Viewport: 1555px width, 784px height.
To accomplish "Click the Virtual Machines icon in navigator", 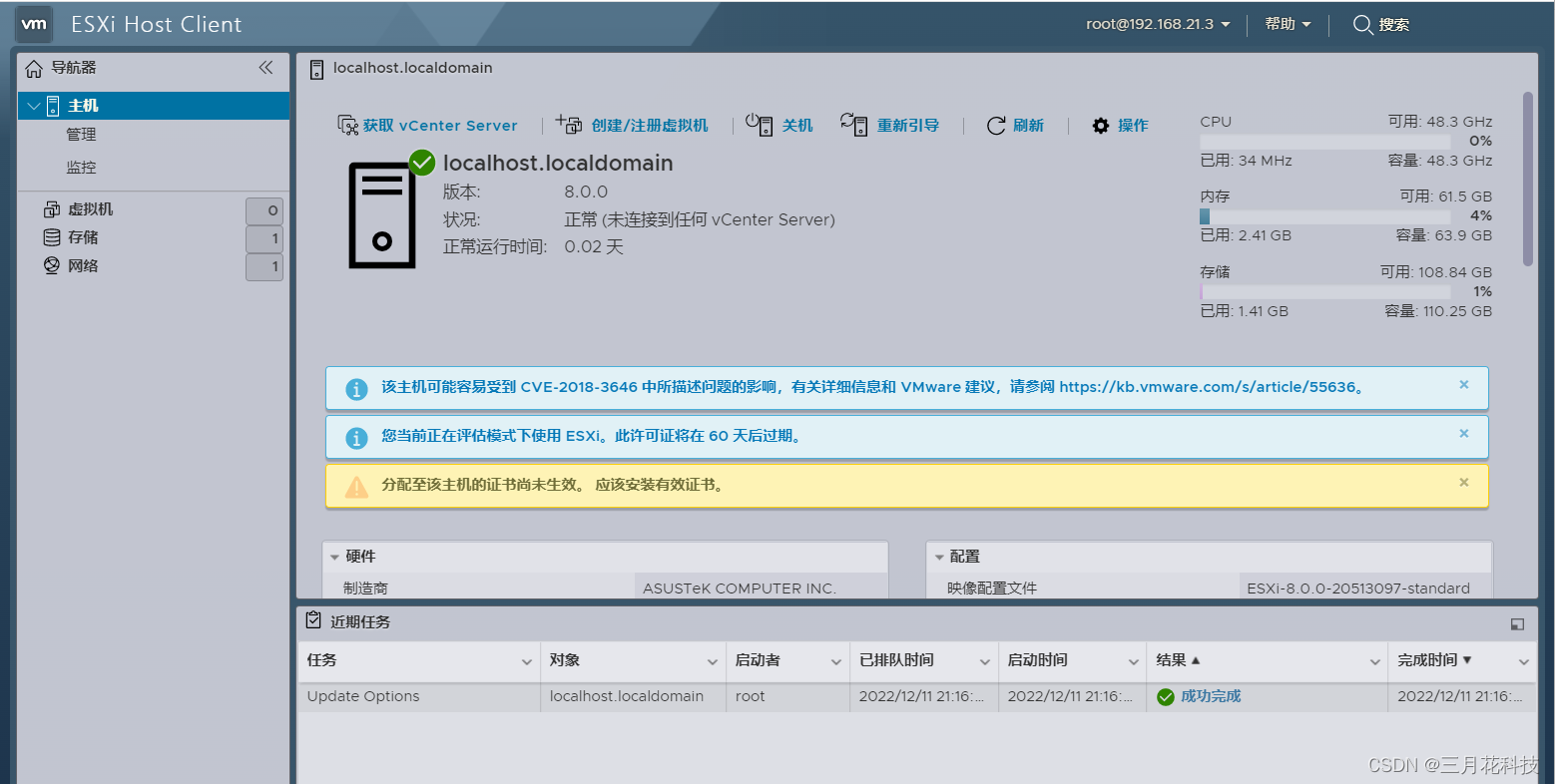I will pyautogui.click(x=52, y=209).
